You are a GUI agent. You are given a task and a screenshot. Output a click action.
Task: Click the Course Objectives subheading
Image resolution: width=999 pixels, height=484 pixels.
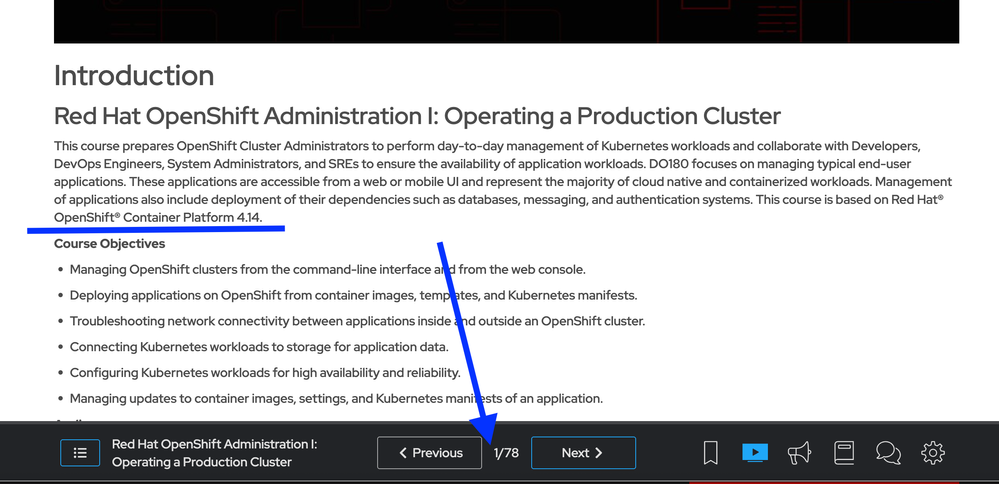110,244
